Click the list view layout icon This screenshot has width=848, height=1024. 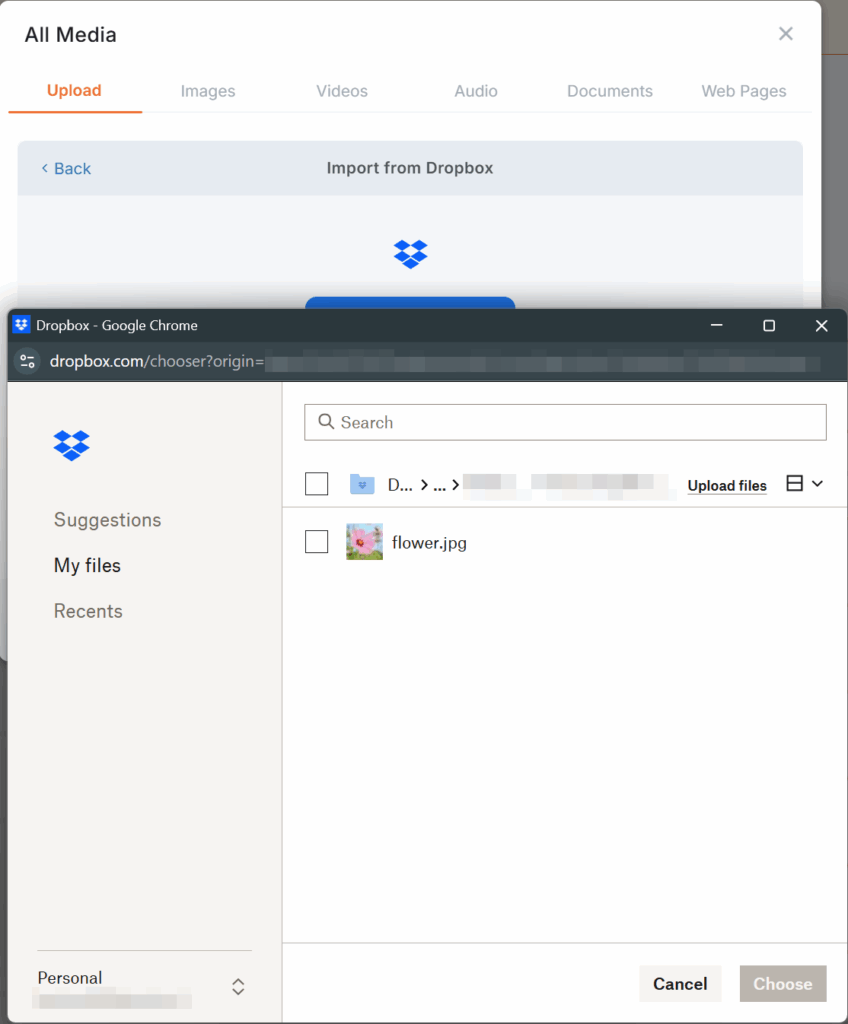[x=795, y=484]
